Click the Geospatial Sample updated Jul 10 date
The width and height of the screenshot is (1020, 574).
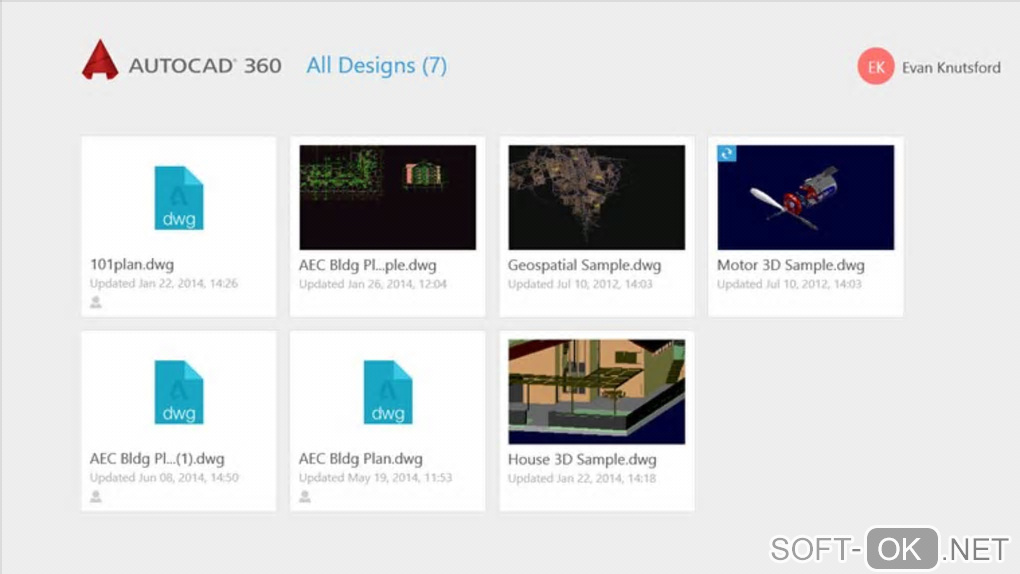[x=580, y=284]
